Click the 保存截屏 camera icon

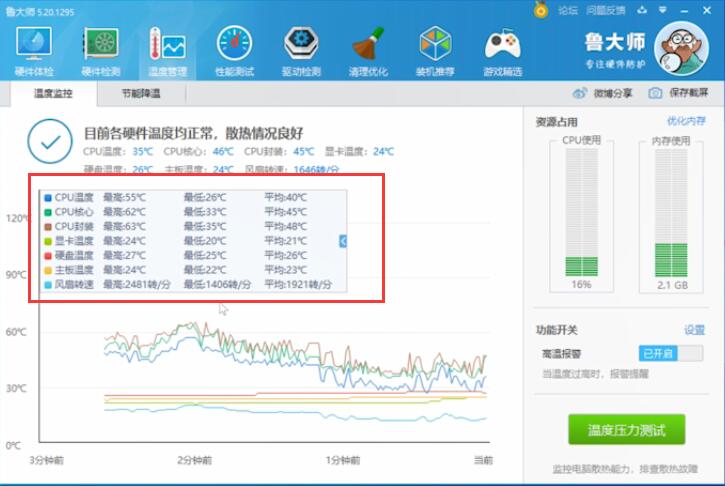(655, 93)
